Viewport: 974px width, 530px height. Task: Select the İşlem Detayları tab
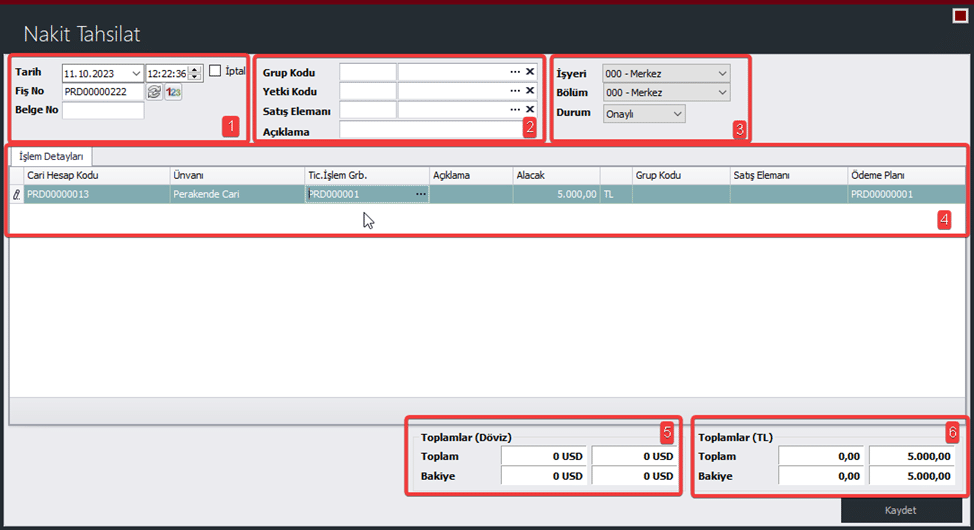pos(52,156)
